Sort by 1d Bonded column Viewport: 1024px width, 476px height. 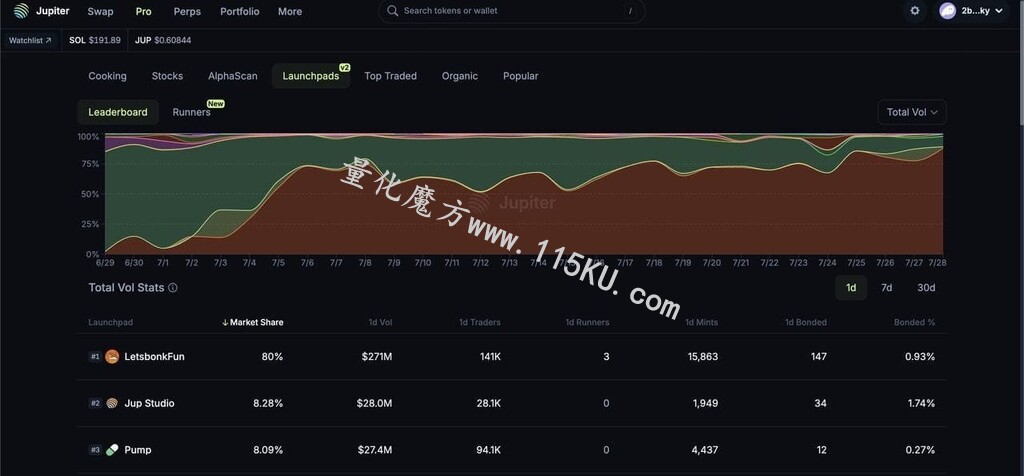[806, 323]
